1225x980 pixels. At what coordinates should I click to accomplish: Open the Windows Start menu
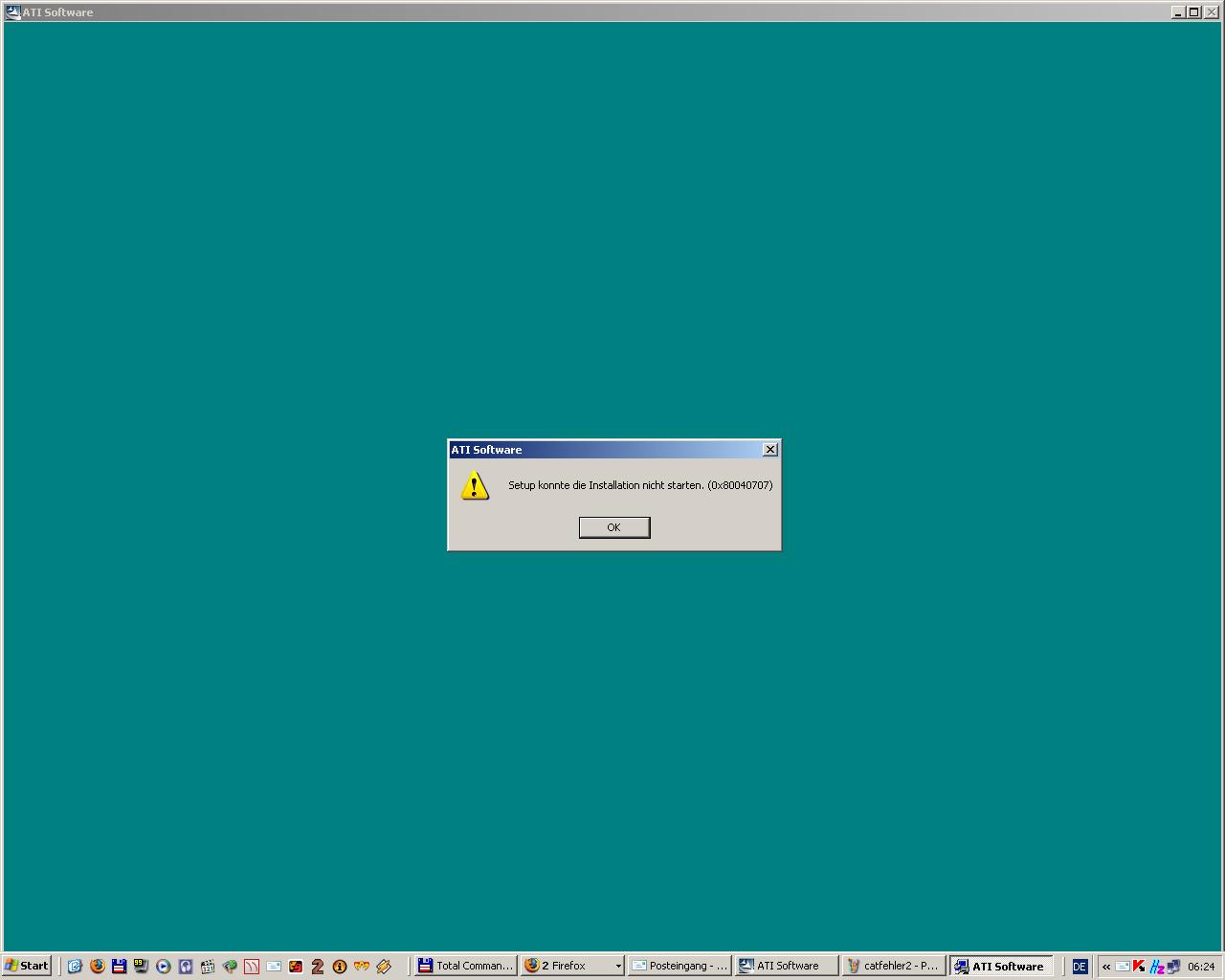tap(27, 966)
